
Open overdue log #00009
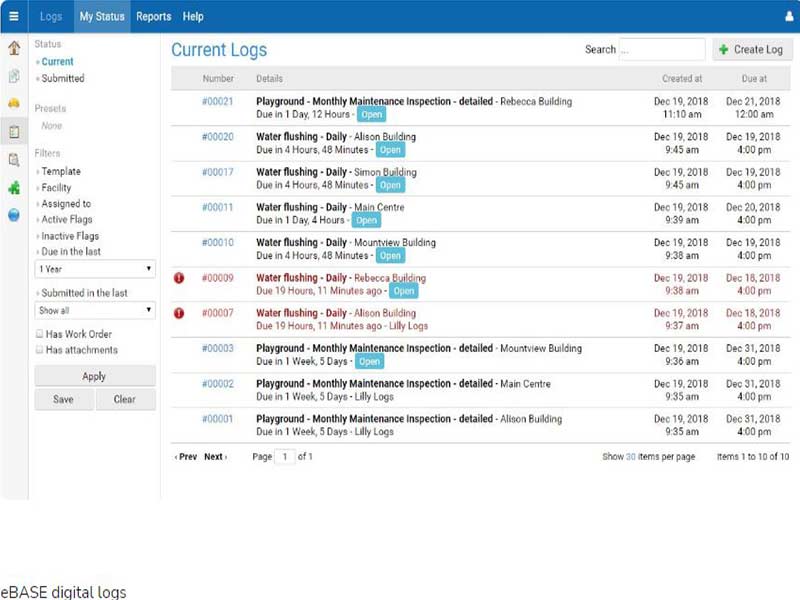point(217,278)
